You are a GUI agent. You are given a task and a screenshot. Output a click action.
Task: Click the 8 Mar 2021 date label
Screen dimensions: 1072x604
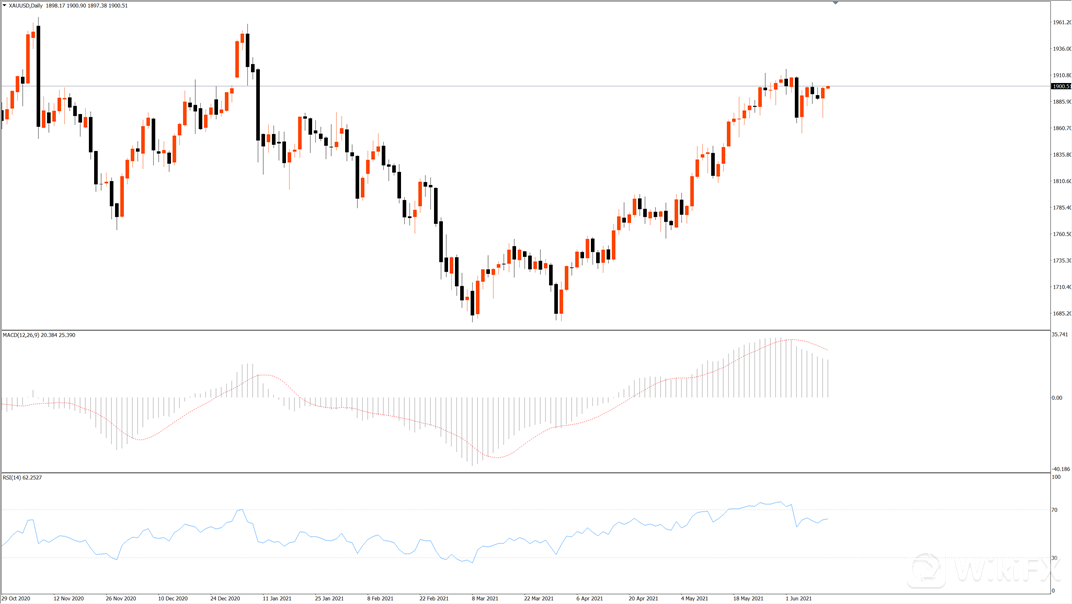click(x=486, y=598)
